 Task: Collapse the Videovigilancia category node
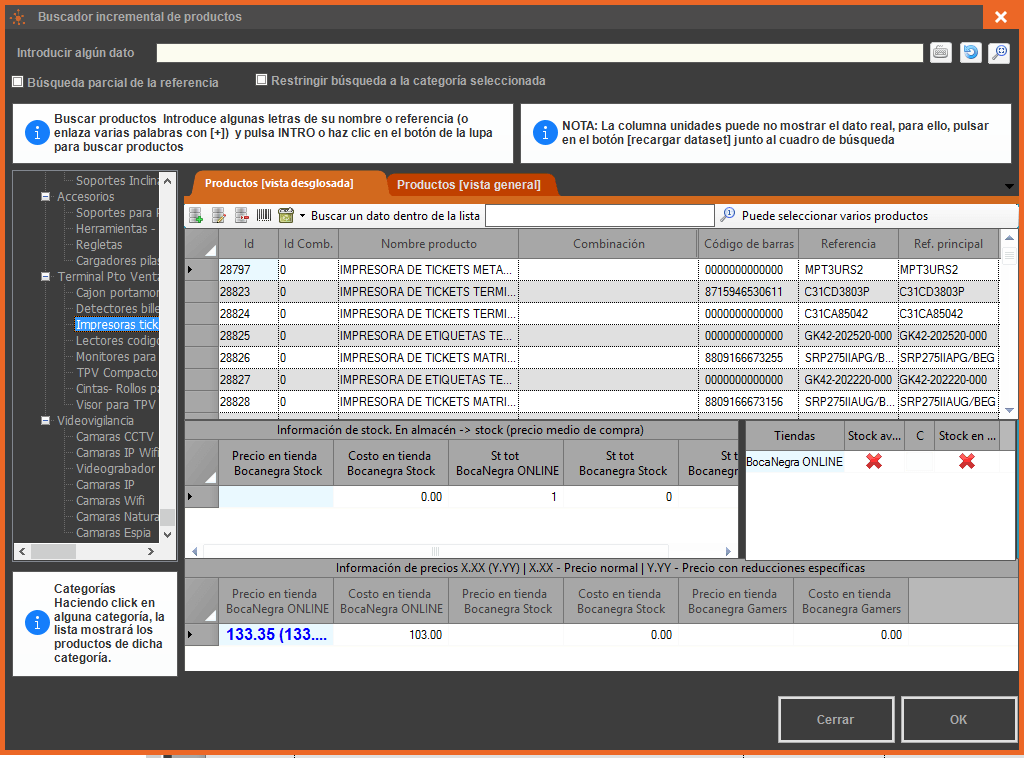coord(45,421)
